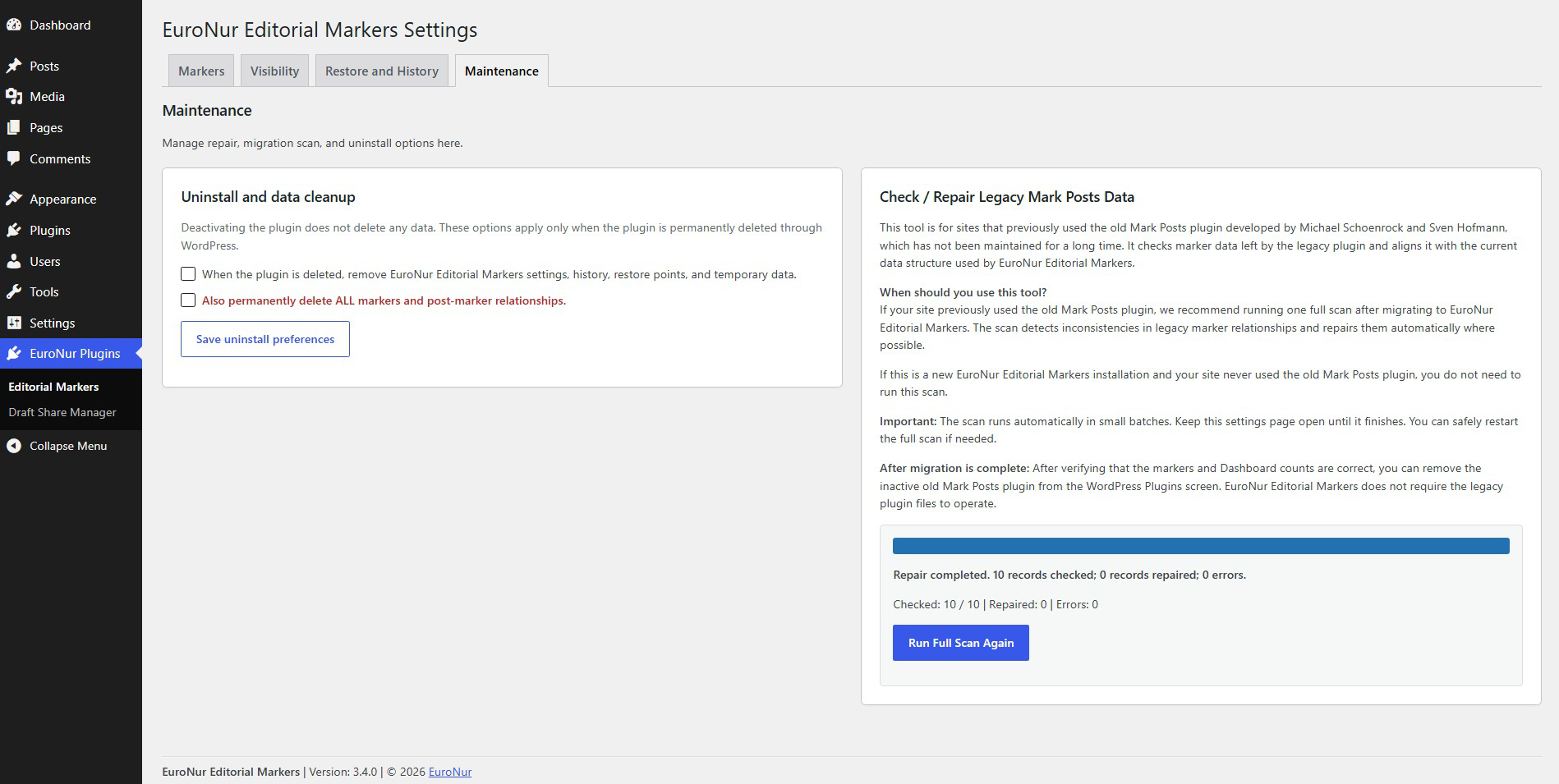This screenshot has height=784, width=1559.
Task: Click 'EuroNur Editorial Markers Settings' page title
Action: [320, 30]
